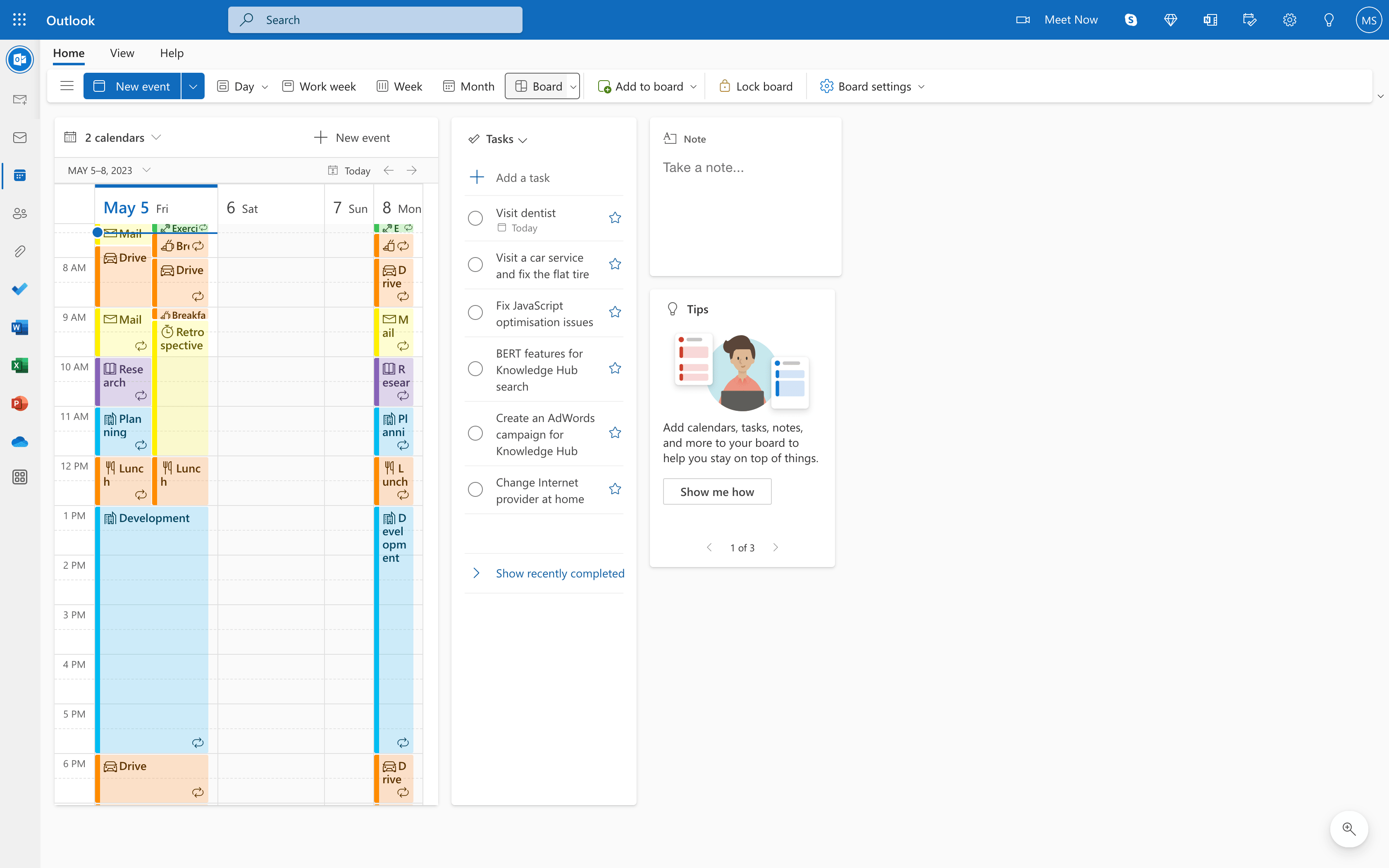
Task: Mark the Visit dentist task complete
Action: pyautogui.click(x=475, y=218)
